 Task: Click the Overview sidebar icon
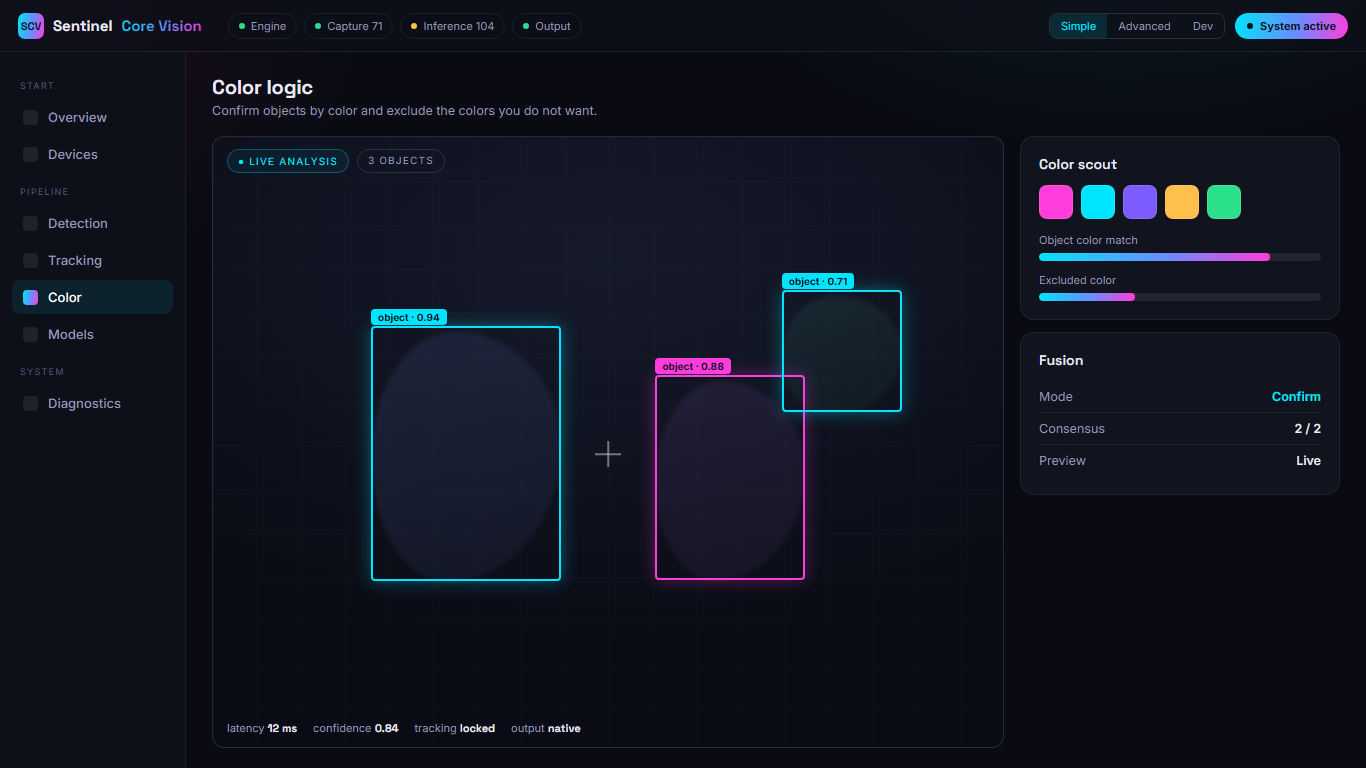tap(30, 117)
